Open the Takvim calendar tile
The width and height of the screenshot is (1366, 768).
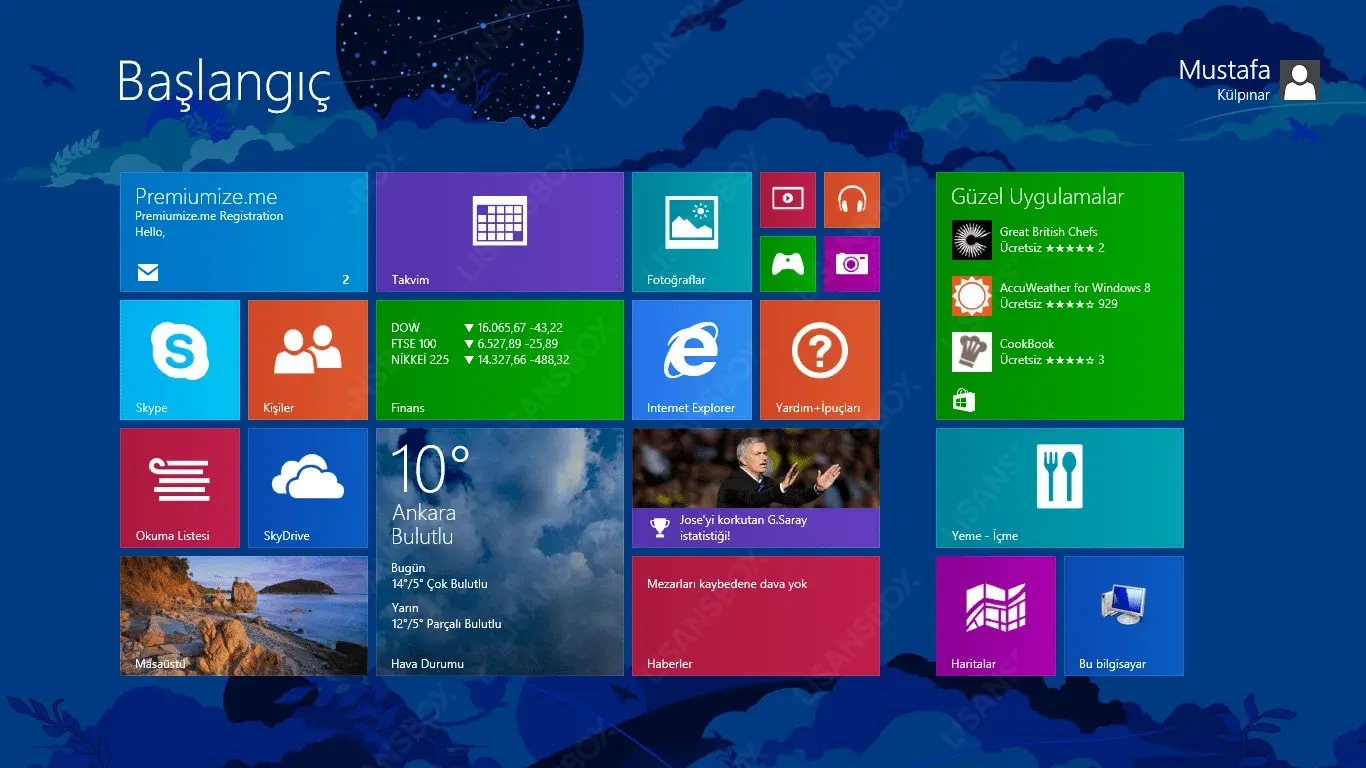(x=500, y=232)
